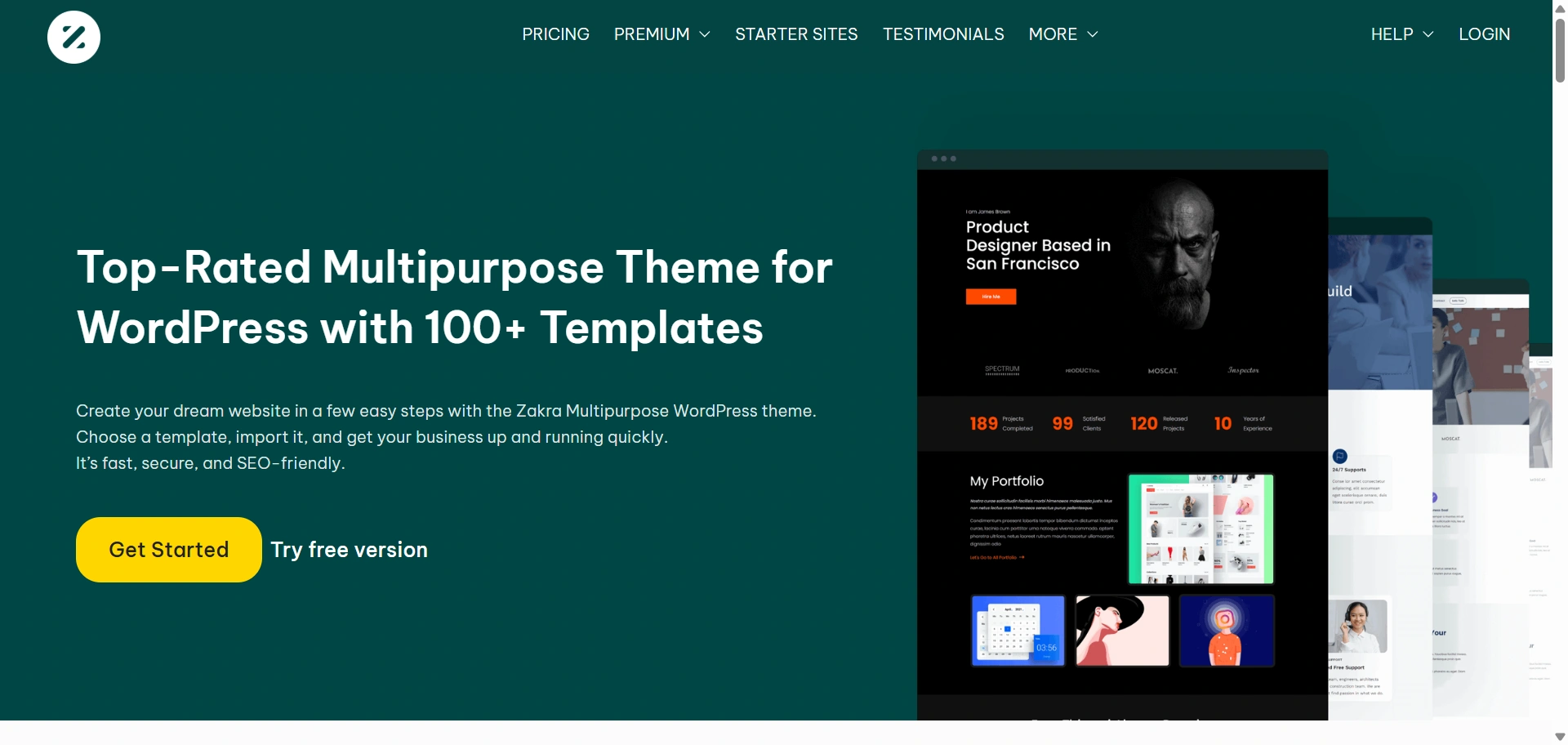Click the orange Hire Me button in preview
This screenshot has height=745, width=1568.
tap(991, 297)
